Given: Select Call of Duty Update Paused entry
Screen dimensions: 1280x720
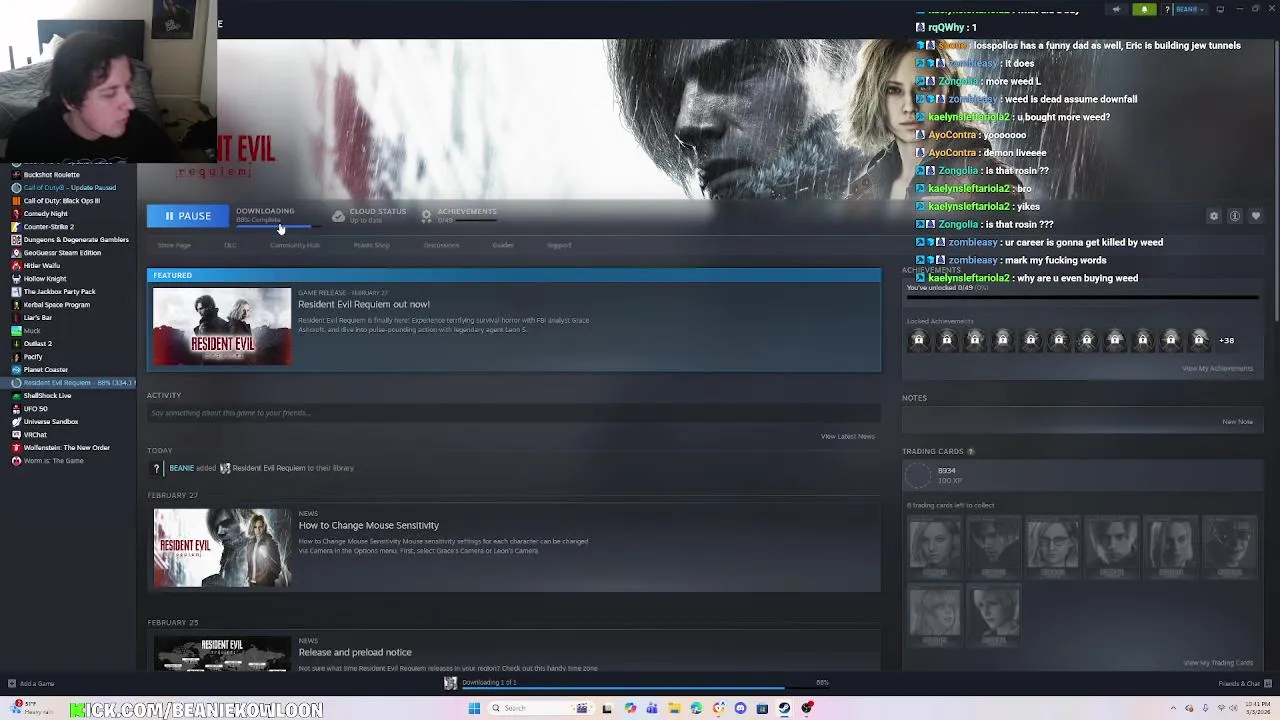Looking at the screenshot, I should pyautogui.click(x=69, y=188).
